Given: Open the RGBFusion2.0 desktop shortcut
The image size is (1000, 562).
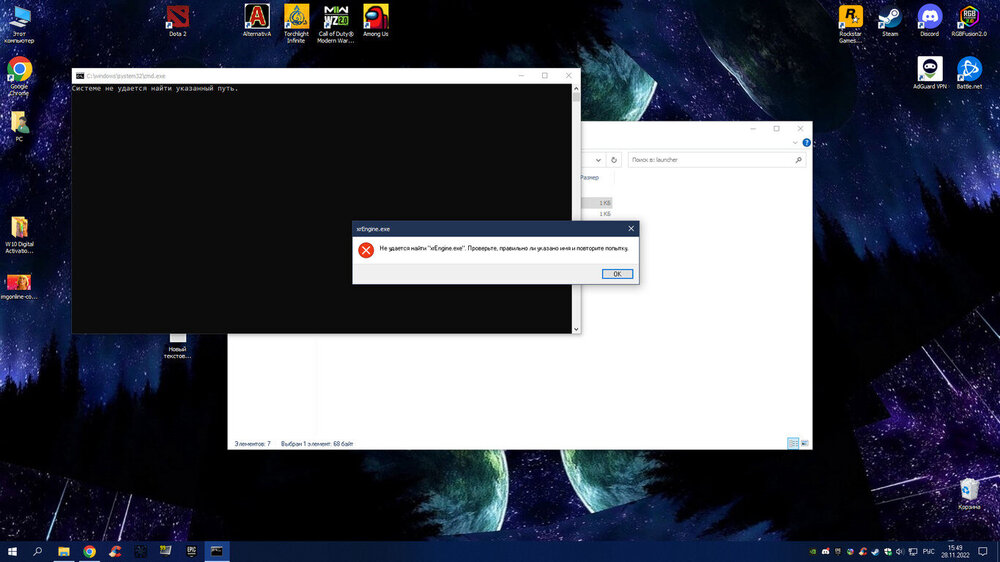Looking at the screenshot, I should tap(969, 21).
